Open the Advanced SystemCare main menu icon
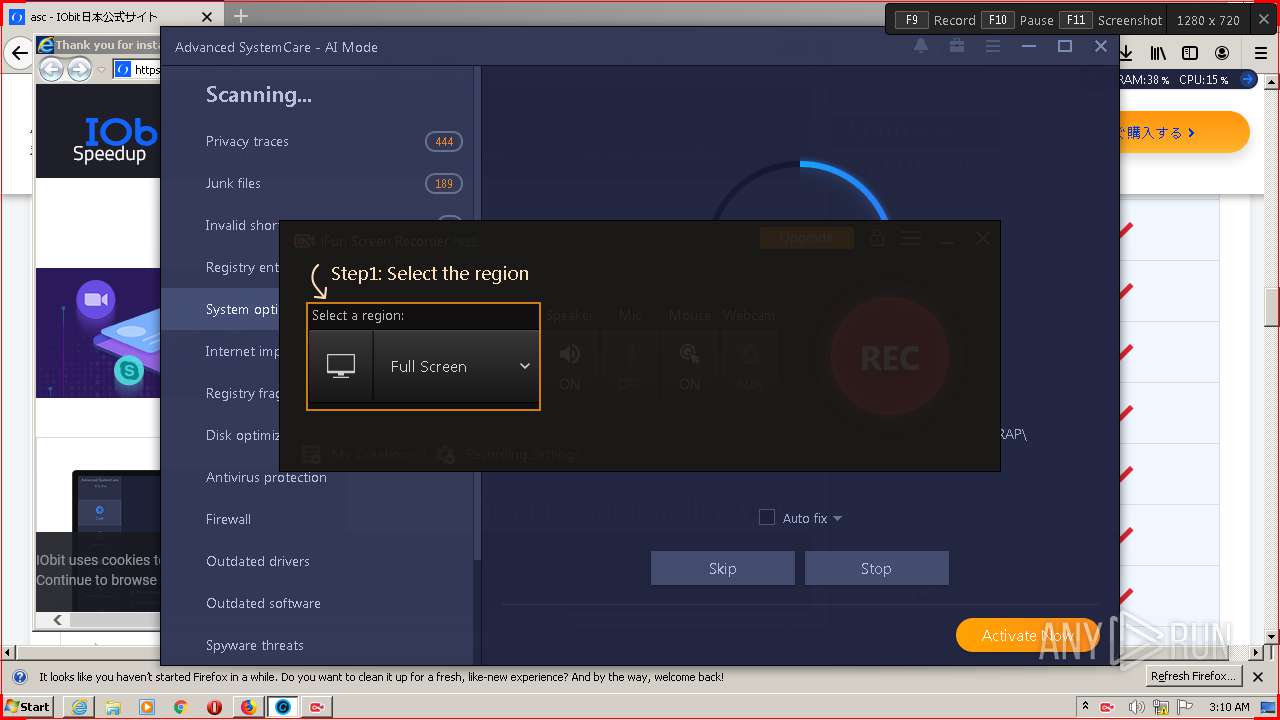The width and height of the screenshot is (1280, 720). pos(993,46)
